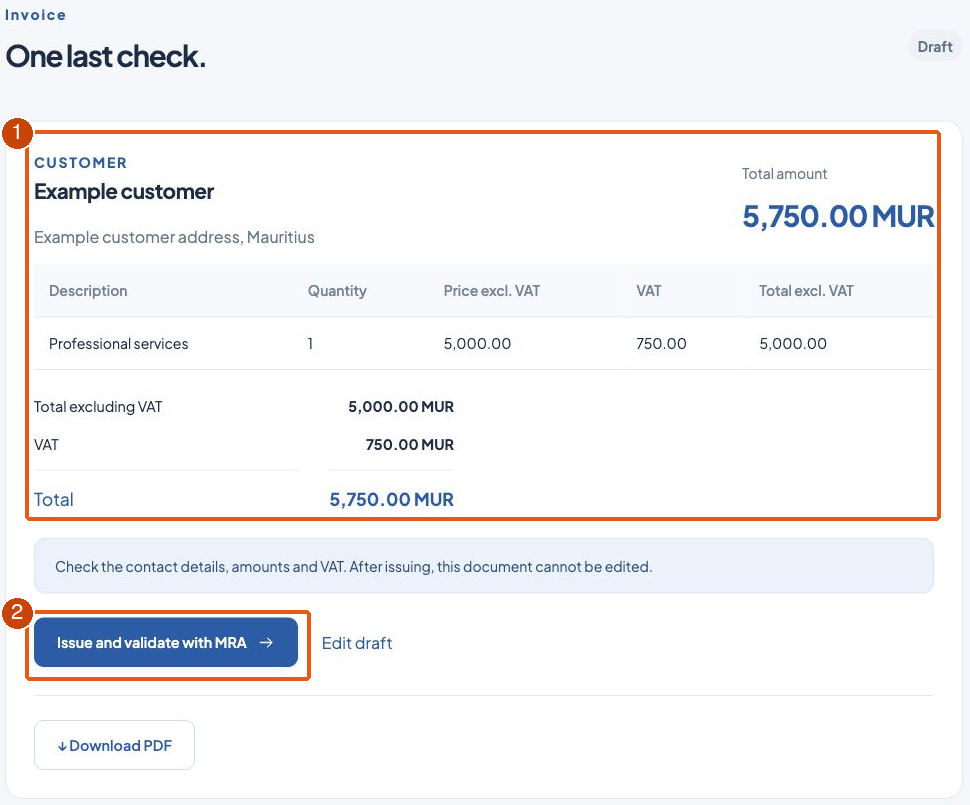This screenshot has width=970, height=805.
Task: Select the 5,000.00 MUR summary value
Action: click(401, 407)
